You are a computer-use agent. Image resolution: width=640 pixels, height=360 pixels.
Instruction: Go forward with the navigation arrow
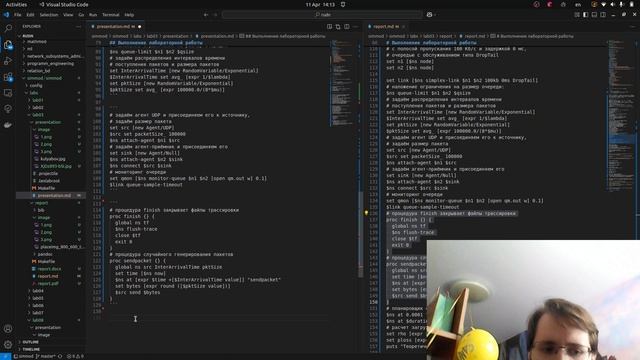pyautogui.click(x=216, y=15)
